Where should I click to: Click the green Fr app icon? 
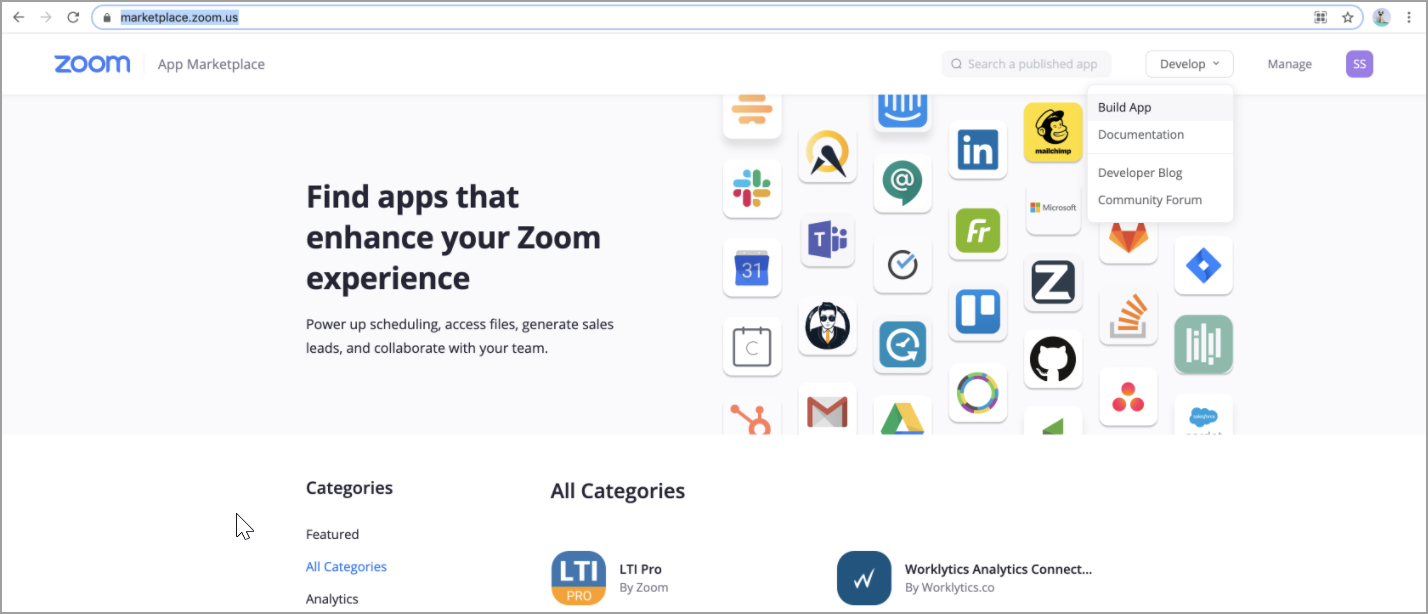point(977,231)
